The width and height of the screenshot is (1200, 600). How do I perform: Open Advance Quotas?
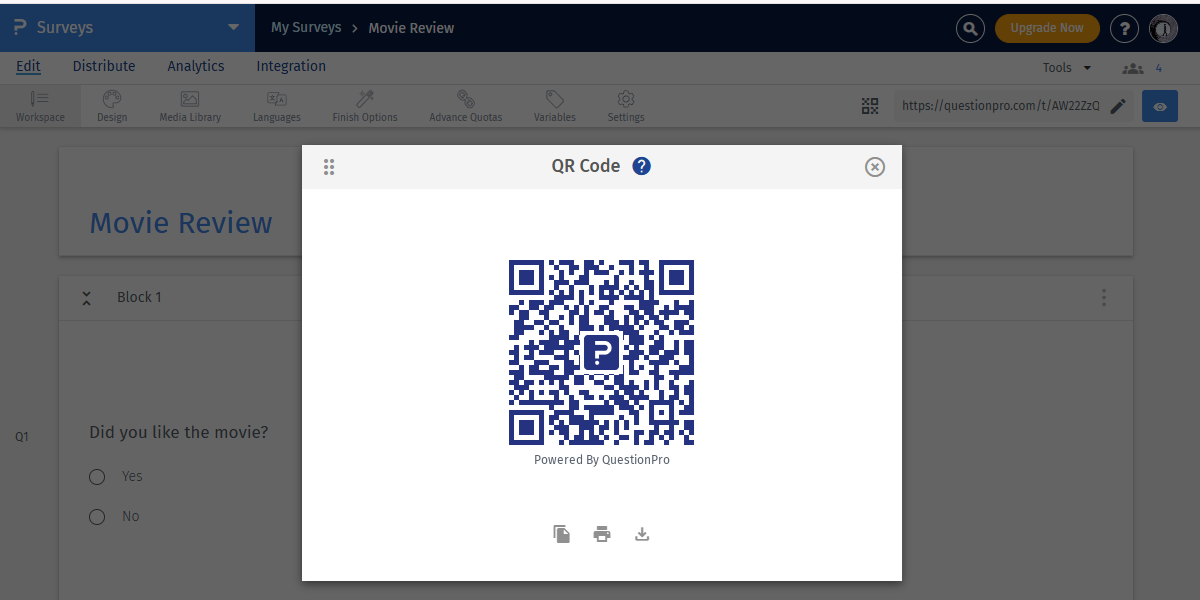point(466,106)
